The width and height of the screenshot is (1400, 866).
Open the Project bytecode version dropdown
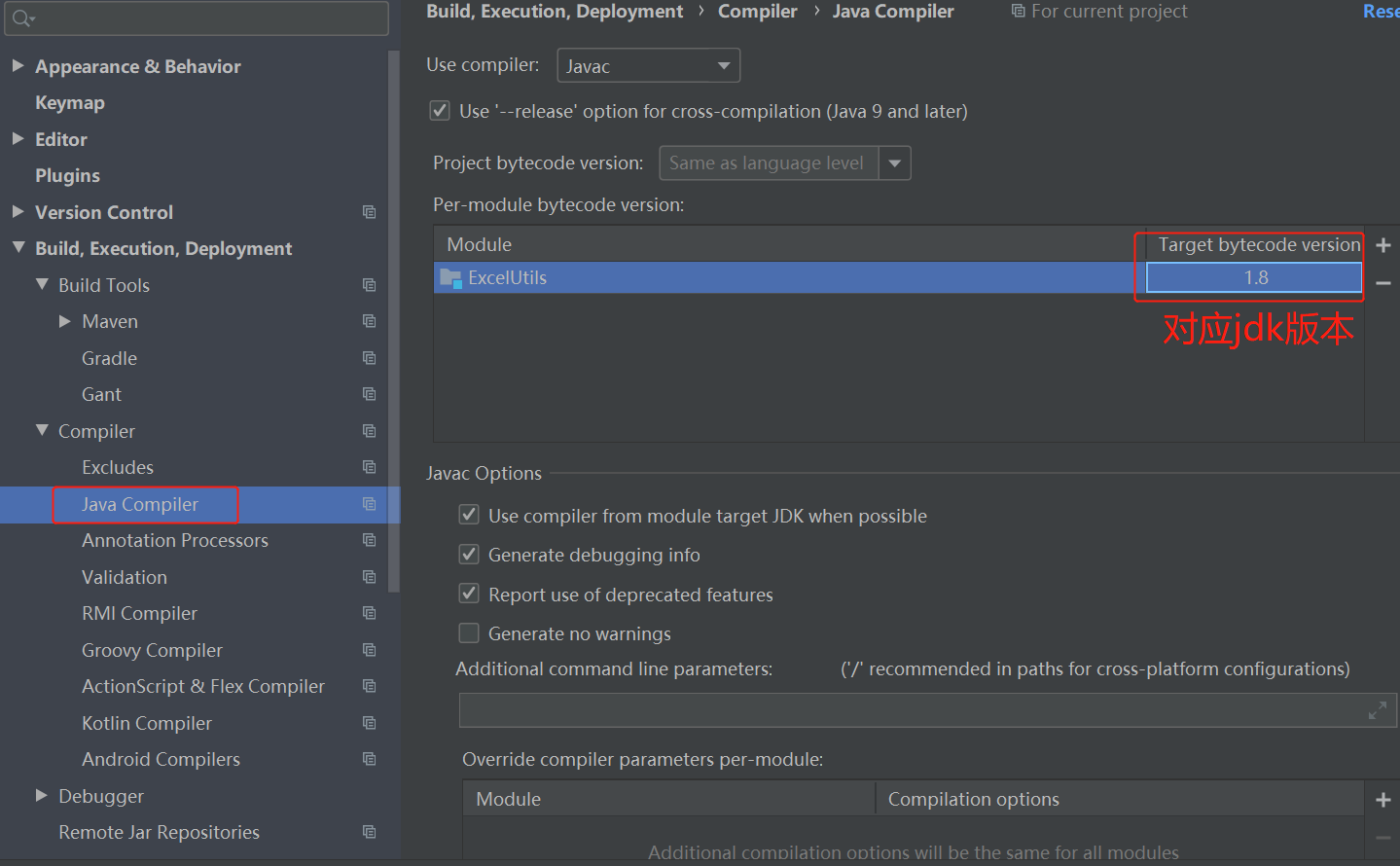[893, 162]
